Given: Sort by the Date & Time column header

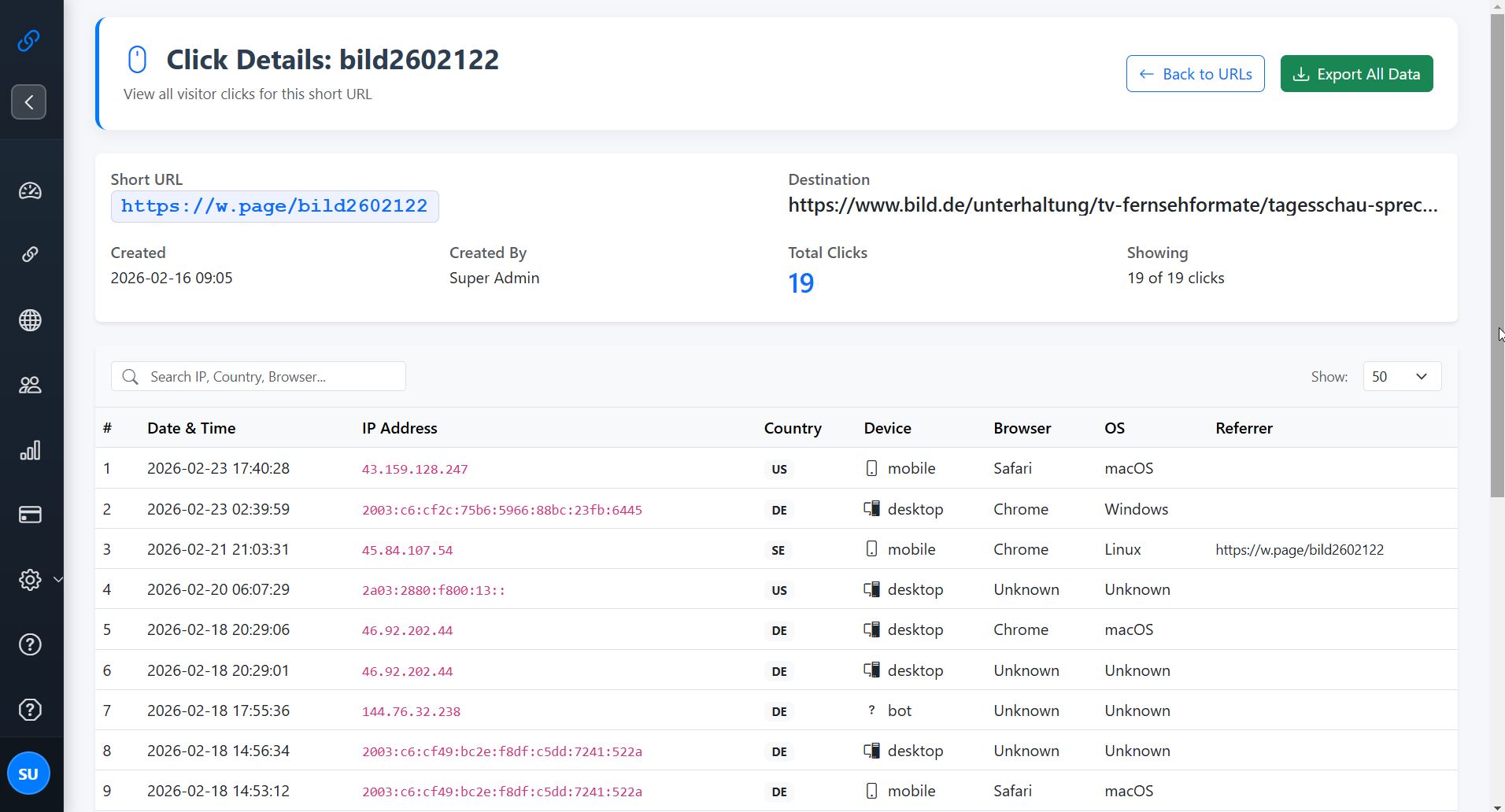Looking at the screenshot, I should (191, 427).
